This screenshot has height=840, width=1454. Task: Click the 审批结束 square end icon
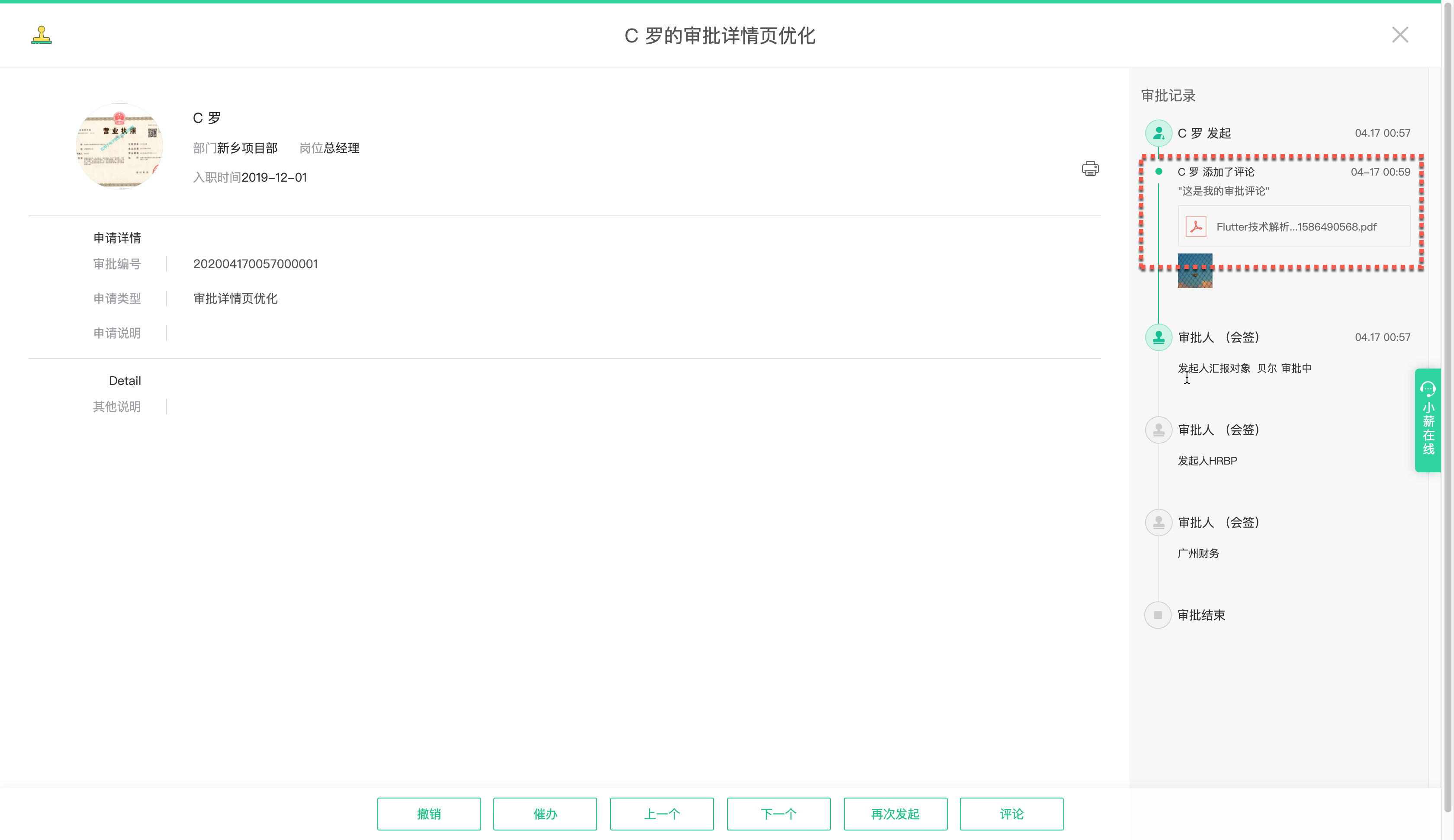pos(1158,615)
